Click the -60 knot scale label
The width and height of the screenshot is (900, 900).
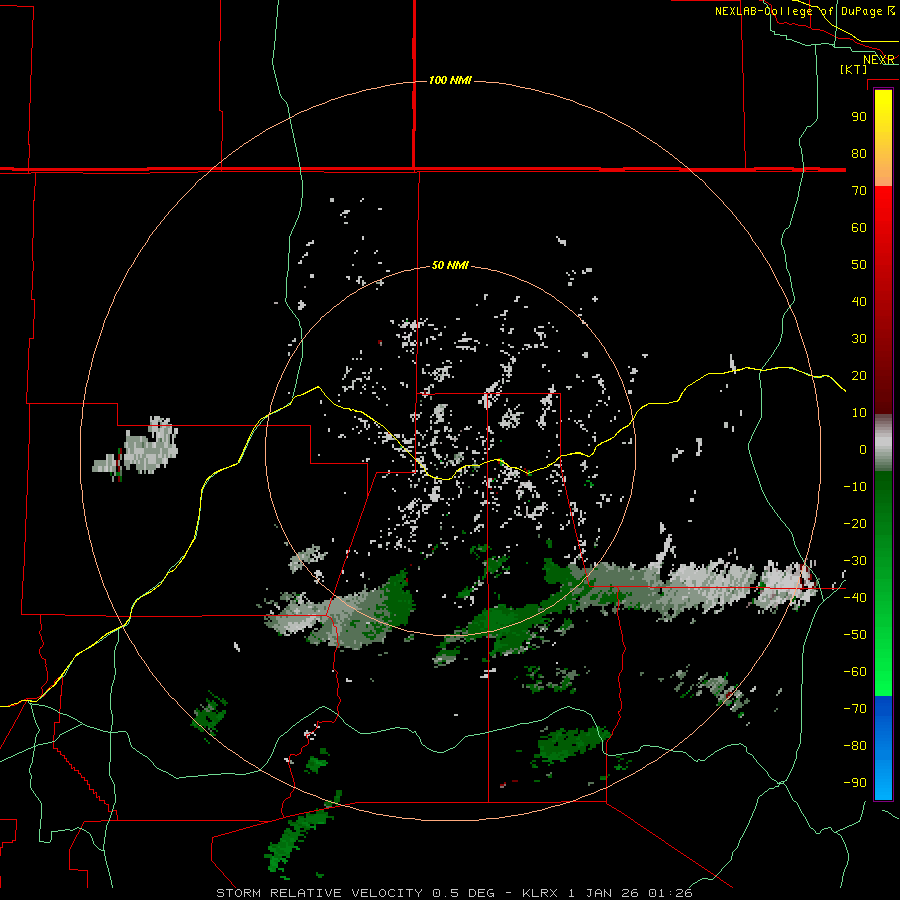(x=855, y=672)
